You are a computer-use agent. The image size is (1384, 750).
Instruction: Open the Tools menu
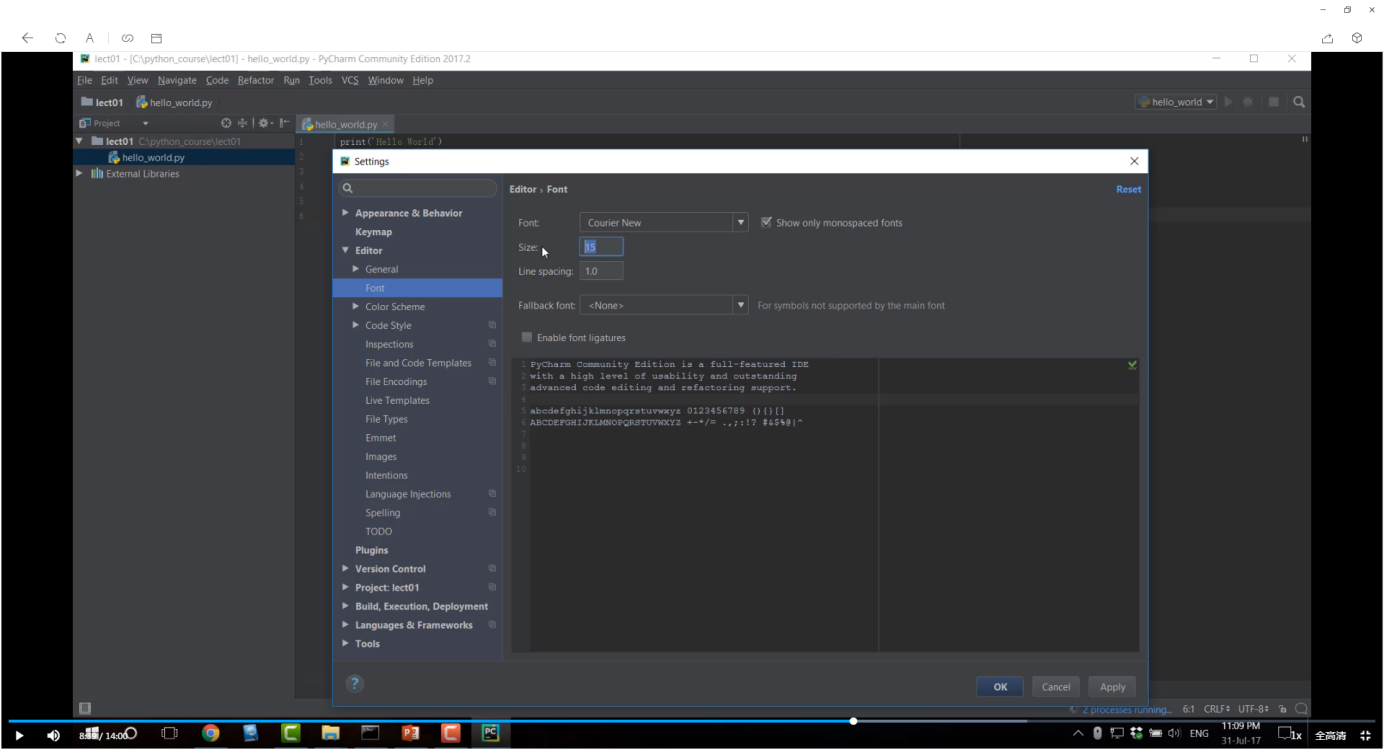click(x=320, y=80)
